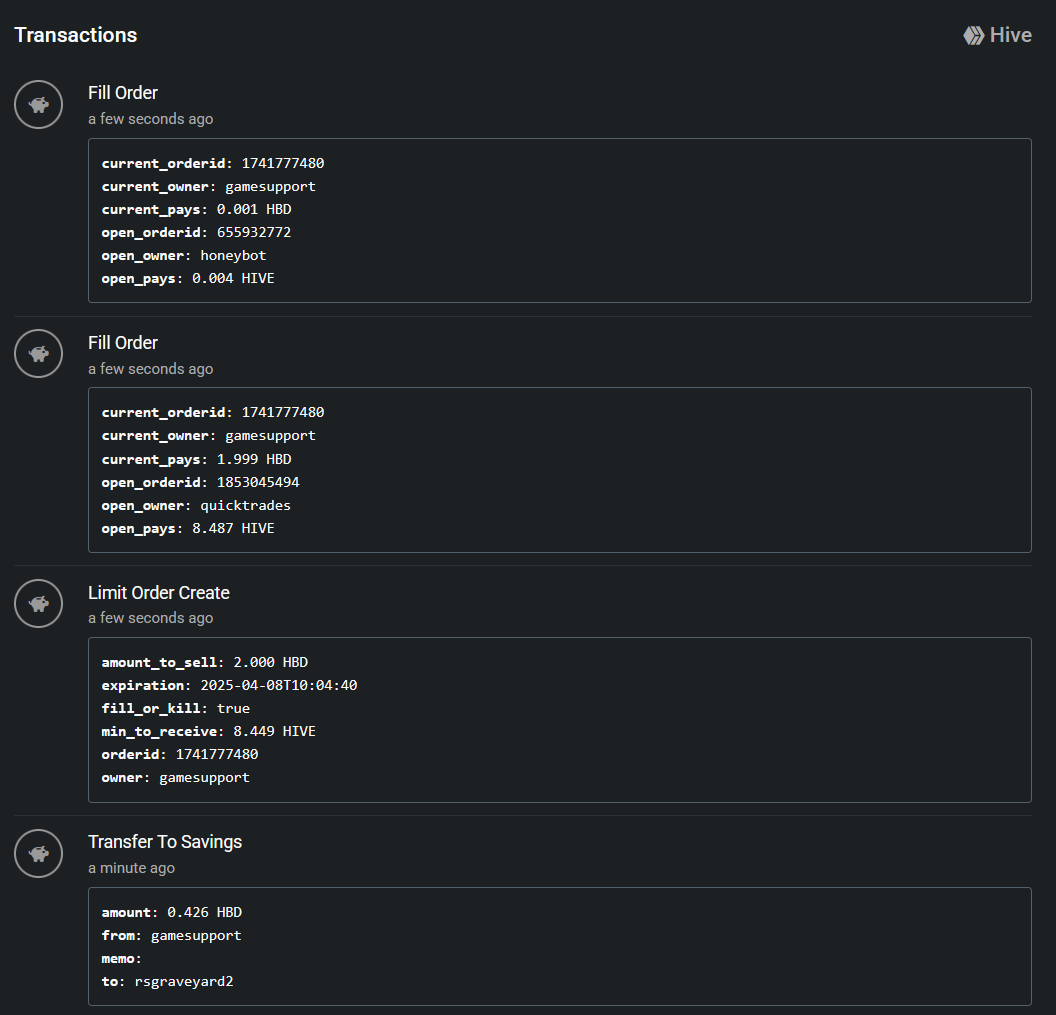Click the piggy bank icon beside first Fill Order
1056x1015 pixels.
coord(38,104)
